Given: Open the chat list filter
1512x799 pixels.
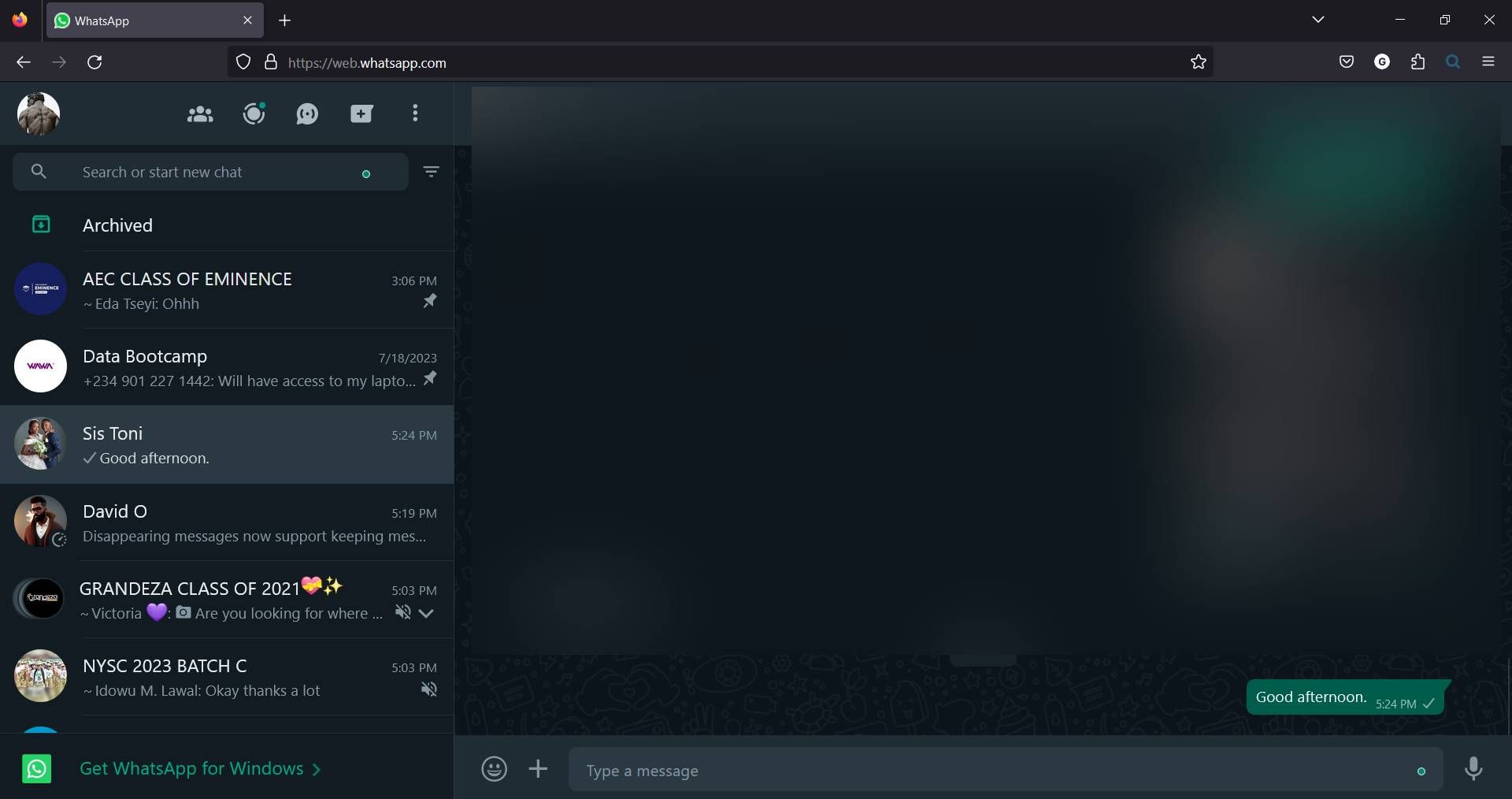Looking at the screenshot, I should [430, 171].
